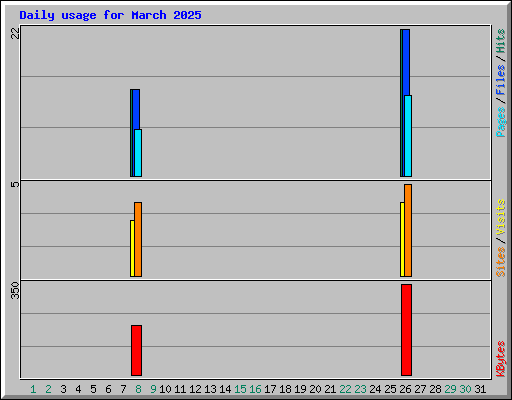Click the day 8 blue Files bar
This screenshot has width=512, height=400.
(136, 109)
